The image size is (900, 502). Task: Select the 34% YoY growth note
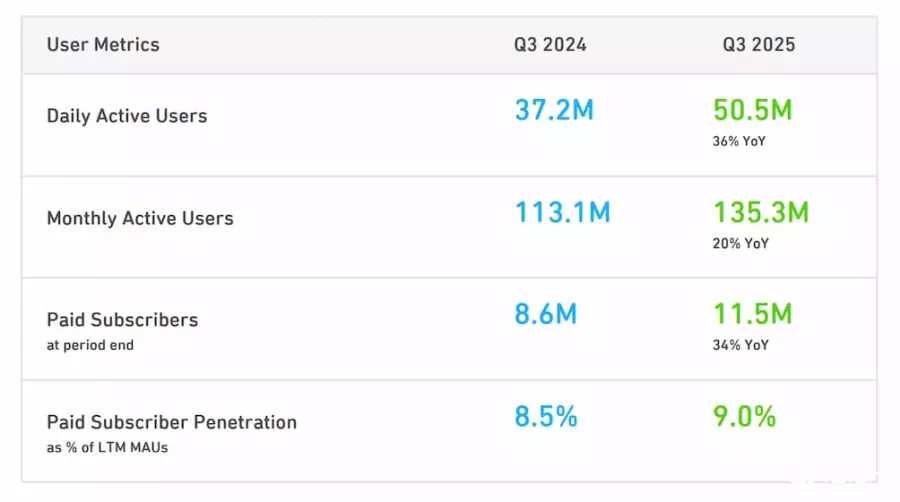tap(741, 345)
